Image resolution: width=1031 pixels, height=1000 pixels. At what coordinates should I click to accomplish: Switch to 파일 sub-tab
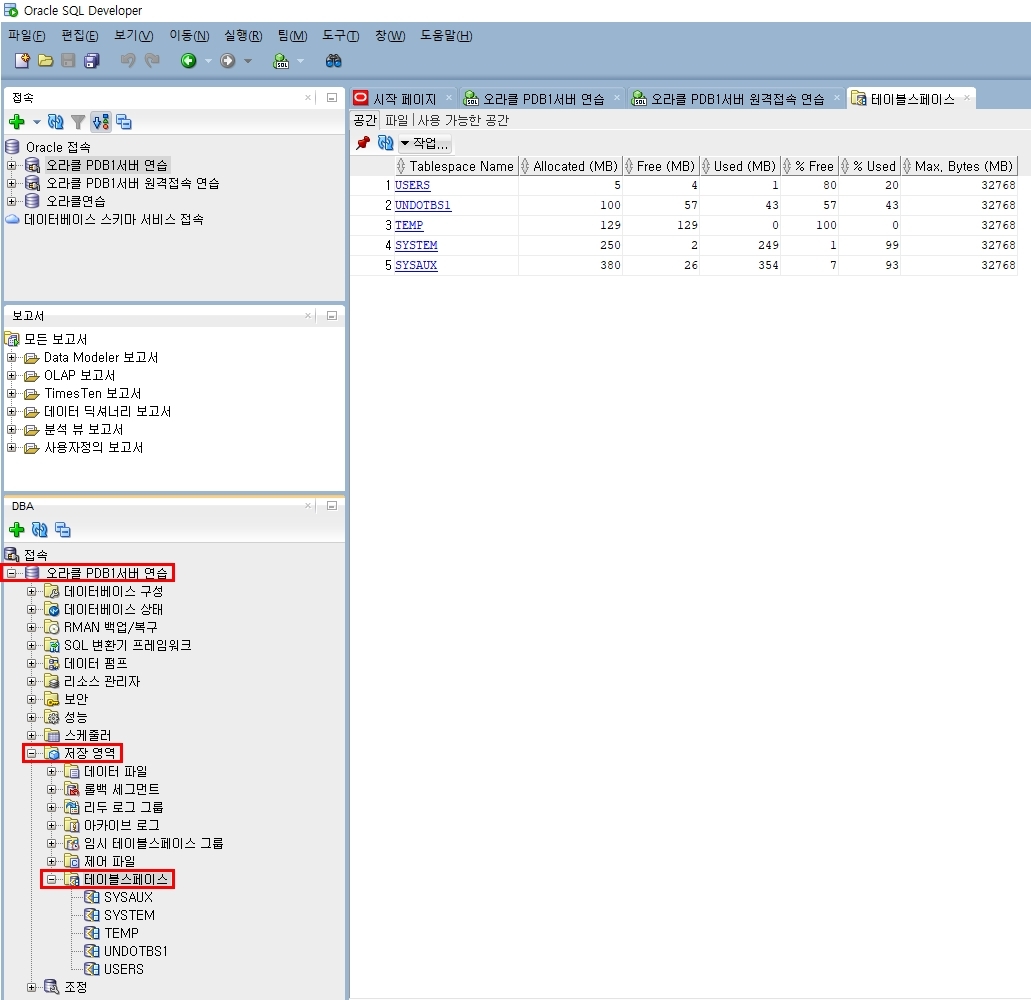coord(396,120)
